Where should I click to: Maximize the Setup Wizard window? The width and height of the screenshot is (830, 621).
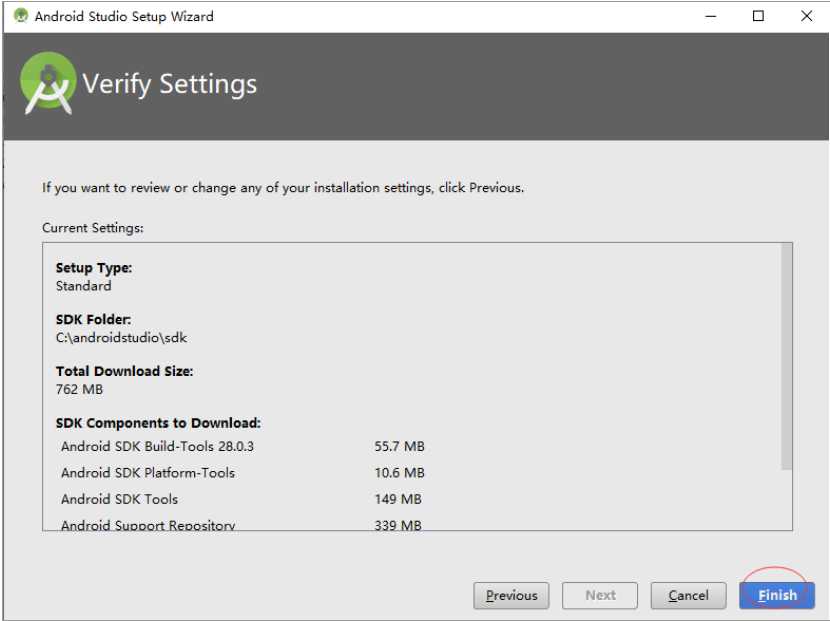click(758, 16)
